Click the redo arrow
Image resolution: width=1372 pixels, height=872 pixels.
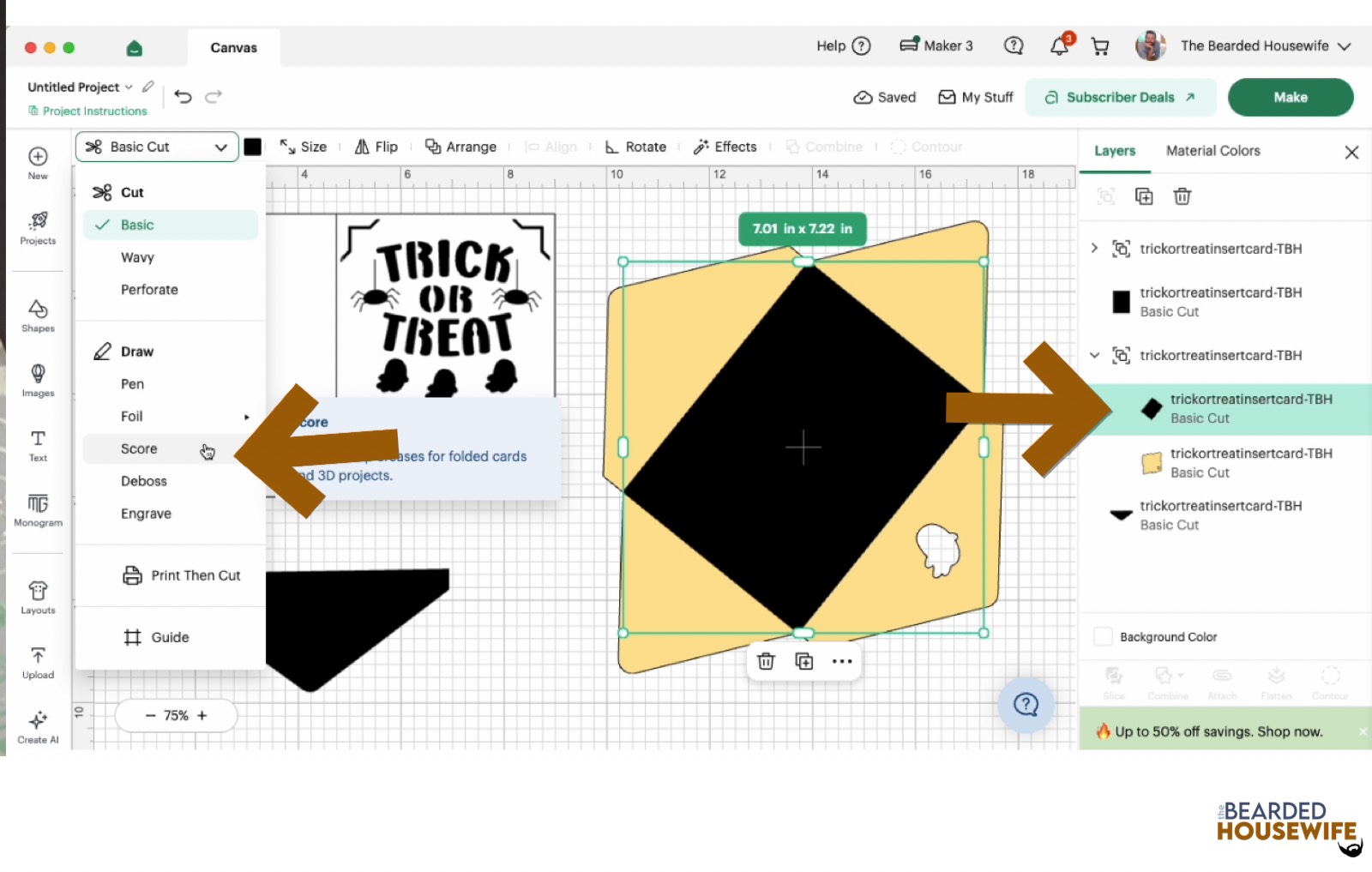(x=214, y=96)
